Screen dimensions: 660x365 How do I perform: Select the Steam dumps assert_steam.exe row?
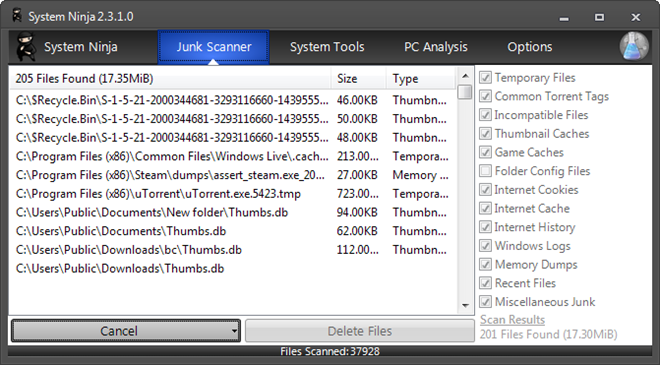pyautogui.click(x=233, y=175)
